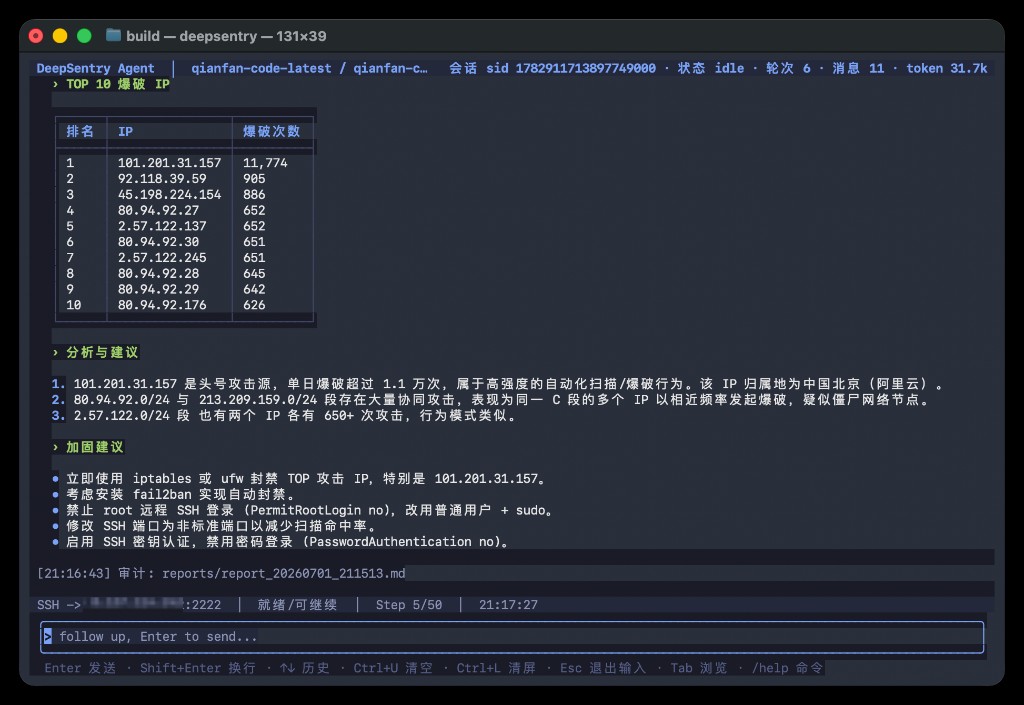
Task: Click the SSH non-standard port recommendation bullet
Action: point(215,525)
